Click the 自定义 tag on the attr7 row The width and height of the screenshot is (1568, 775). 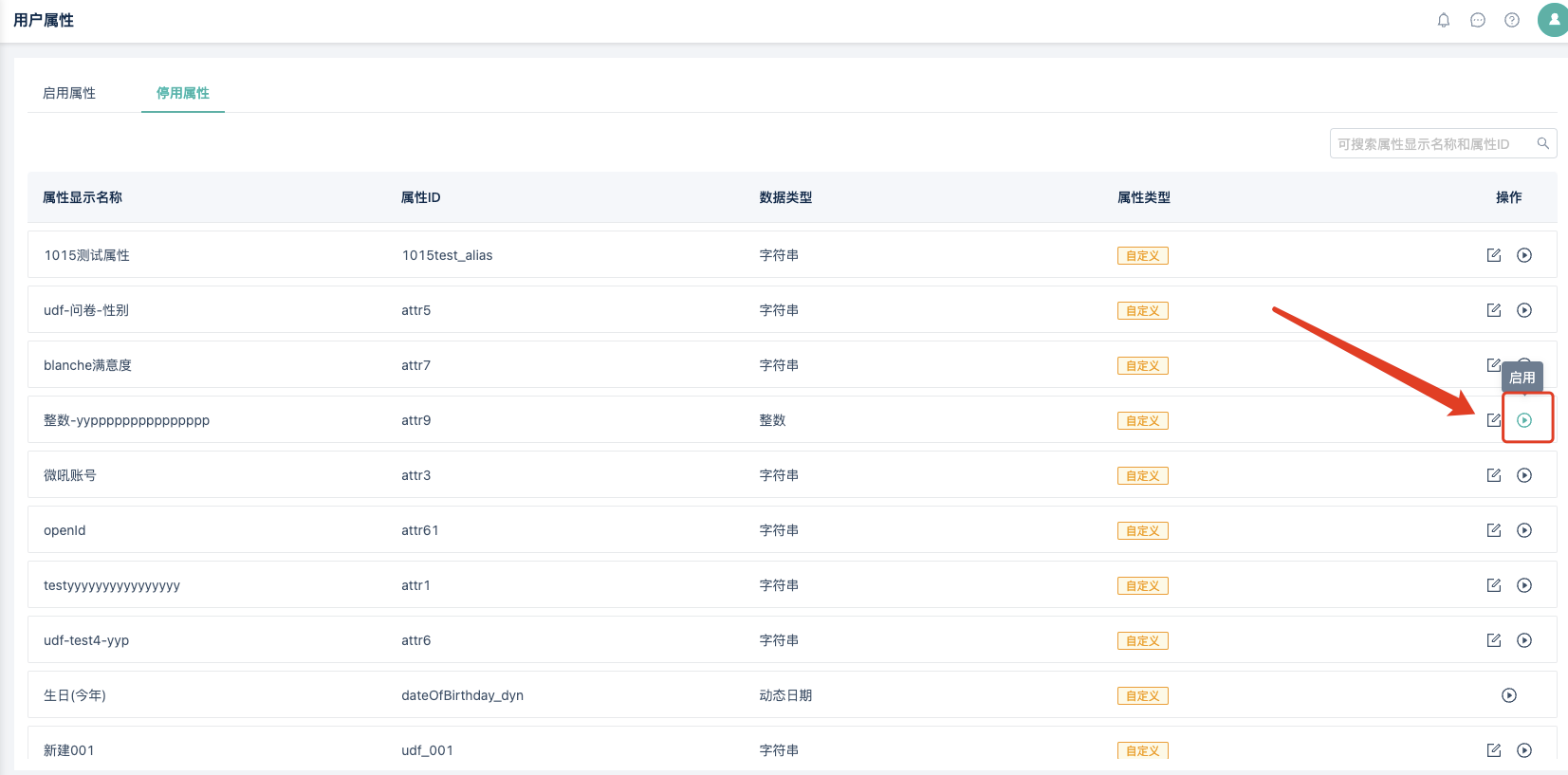tap(1142, 366)
